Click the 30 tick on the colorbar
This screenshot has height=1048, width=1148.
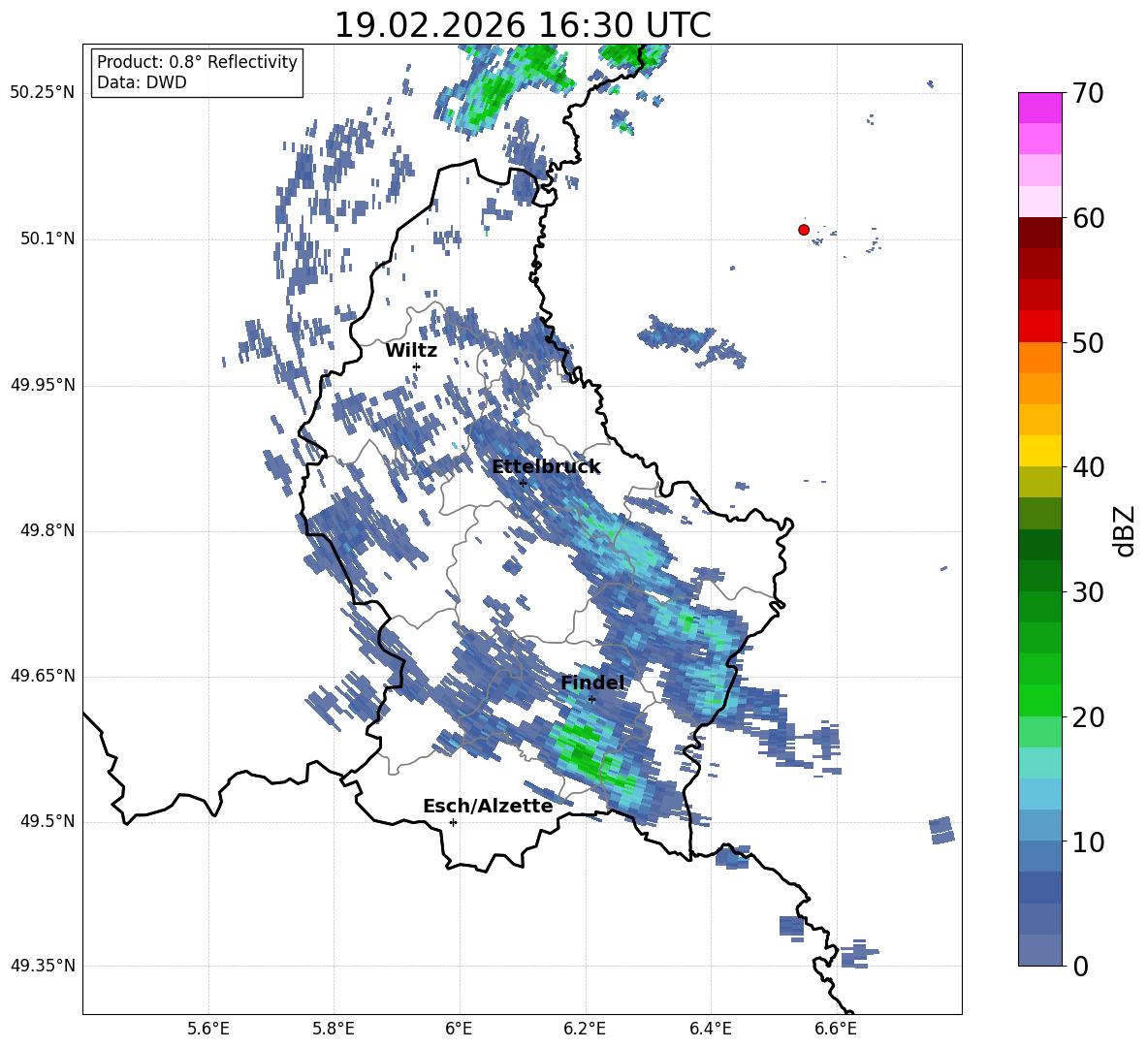click(1088, 592)
